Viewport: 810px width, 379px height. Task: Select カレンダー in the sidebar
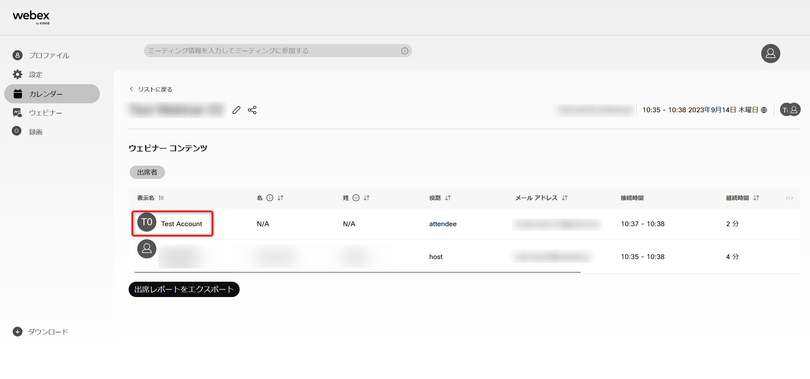(x=52, y=94)
